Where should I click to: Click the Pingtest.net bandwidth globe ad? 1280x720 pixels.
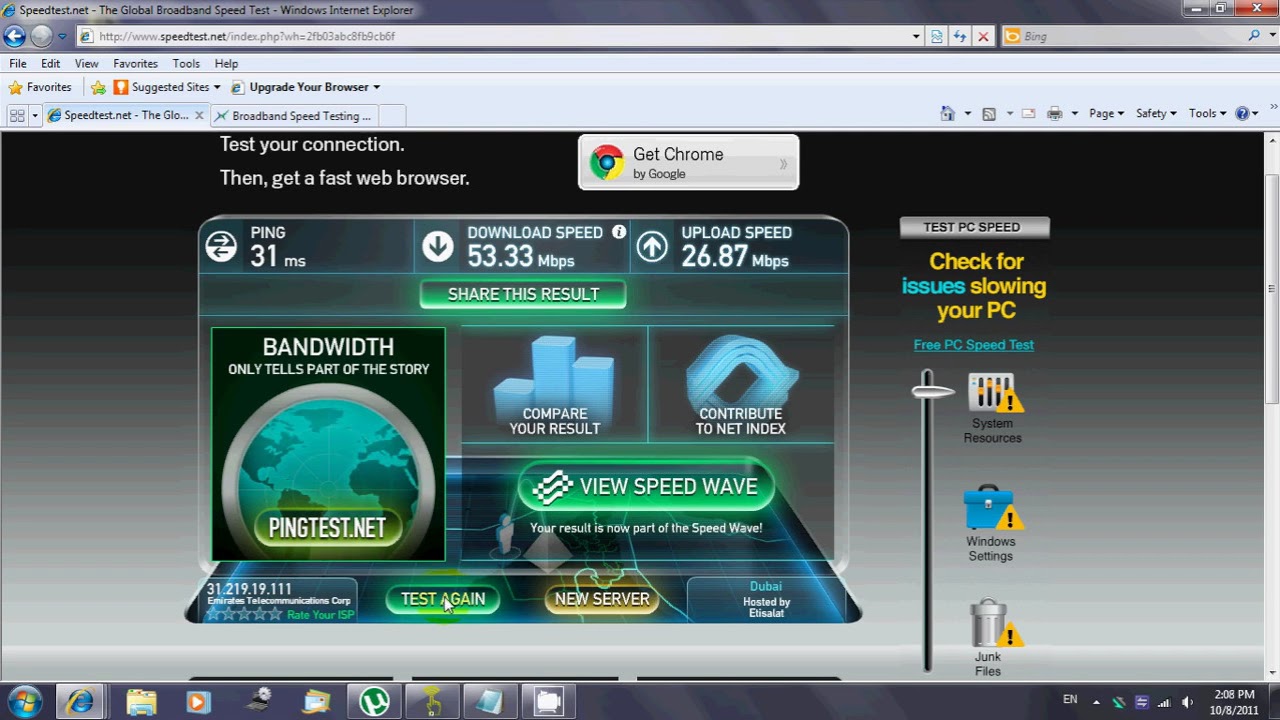tap(328, 444)
